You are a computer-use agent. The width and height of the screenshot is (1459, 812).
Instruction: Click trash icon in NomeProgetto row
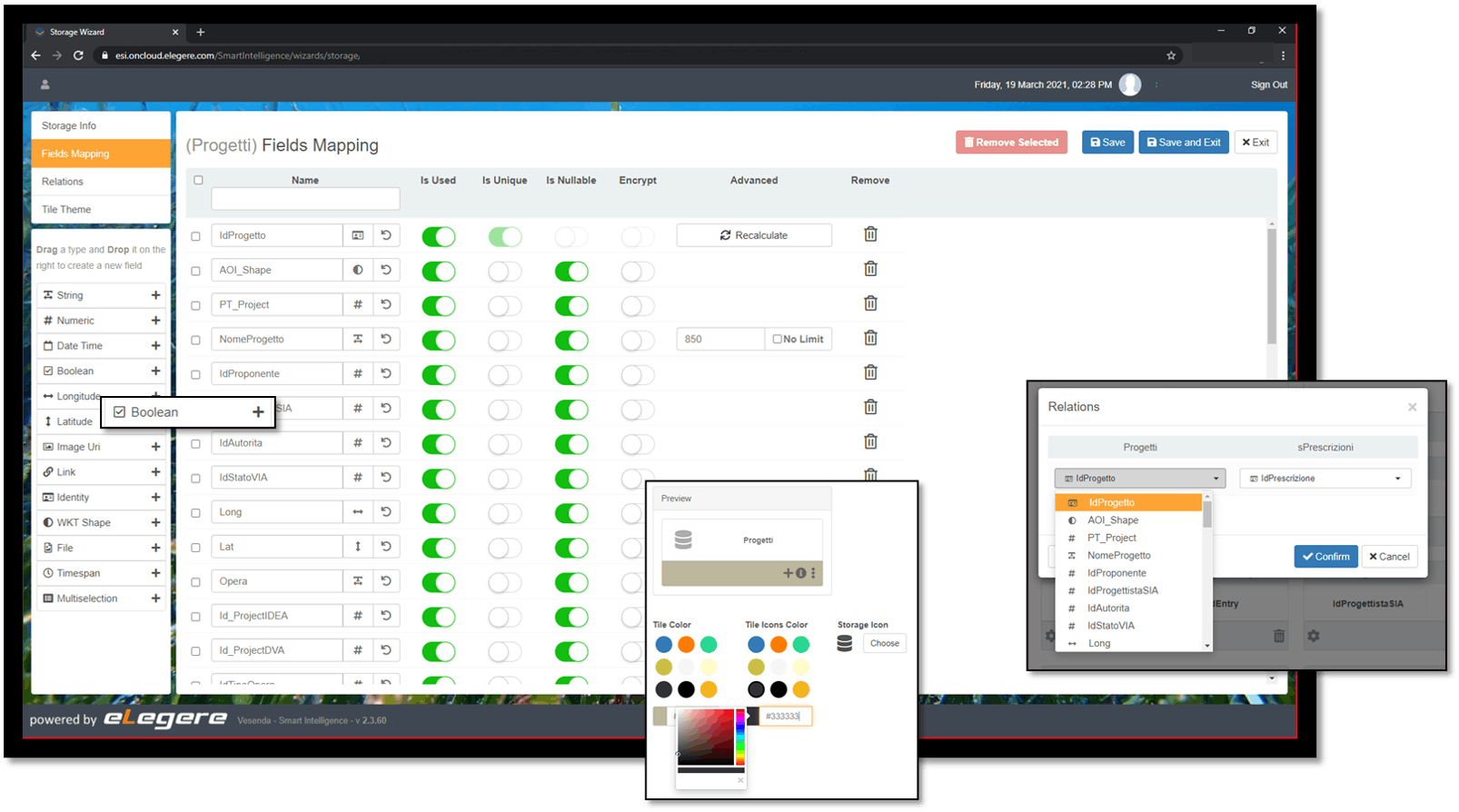pos(870,338)
